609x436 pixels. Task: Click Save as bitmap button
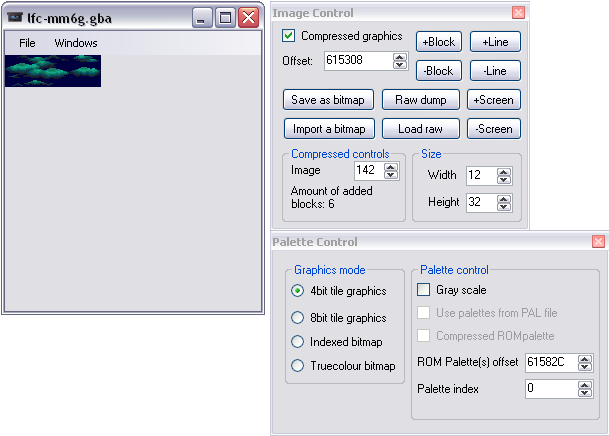(329, 100)
